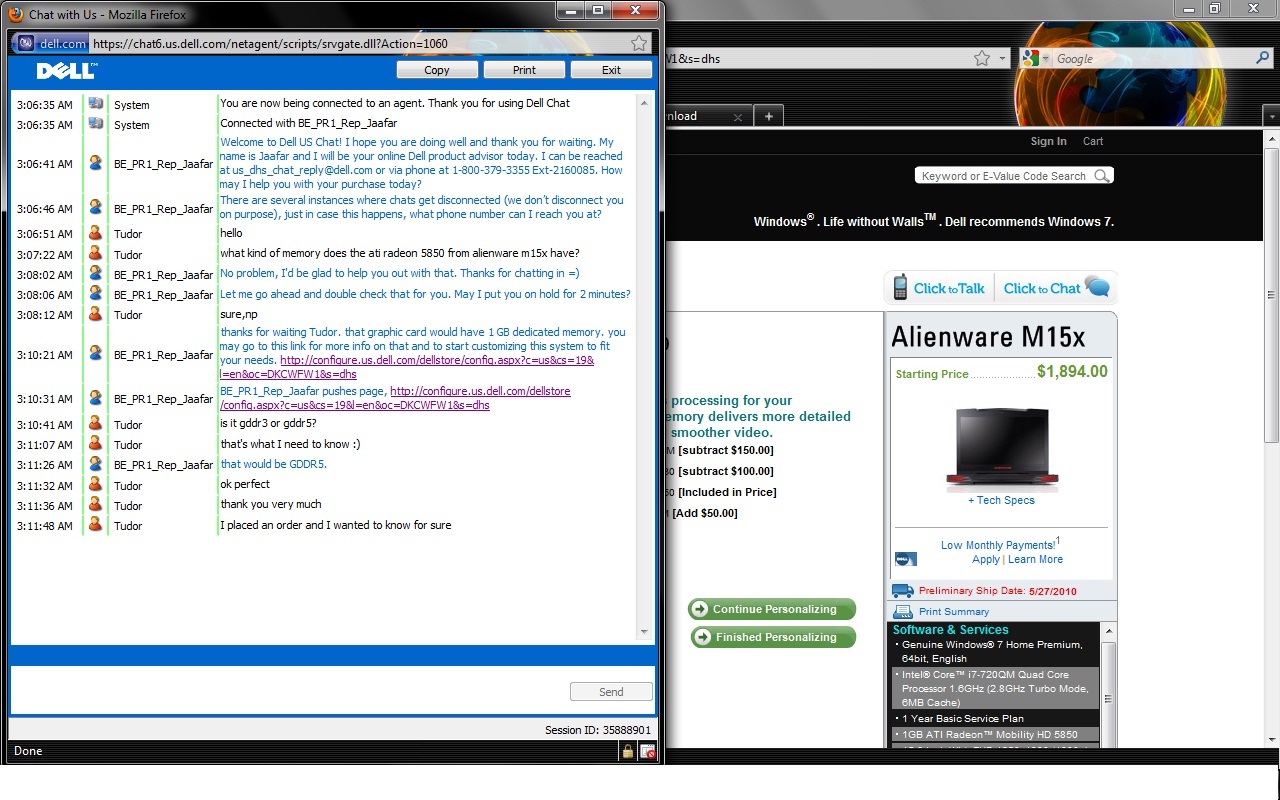
Task: Click the Copy button in the chat window
Action: 437,70
